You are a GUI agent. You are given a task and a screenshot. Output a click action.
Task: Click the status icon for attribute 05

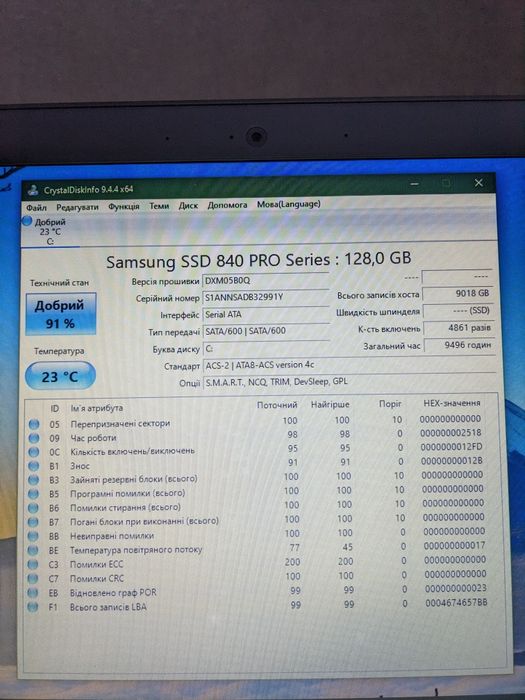pyautogui.click(x=33, y=424)
